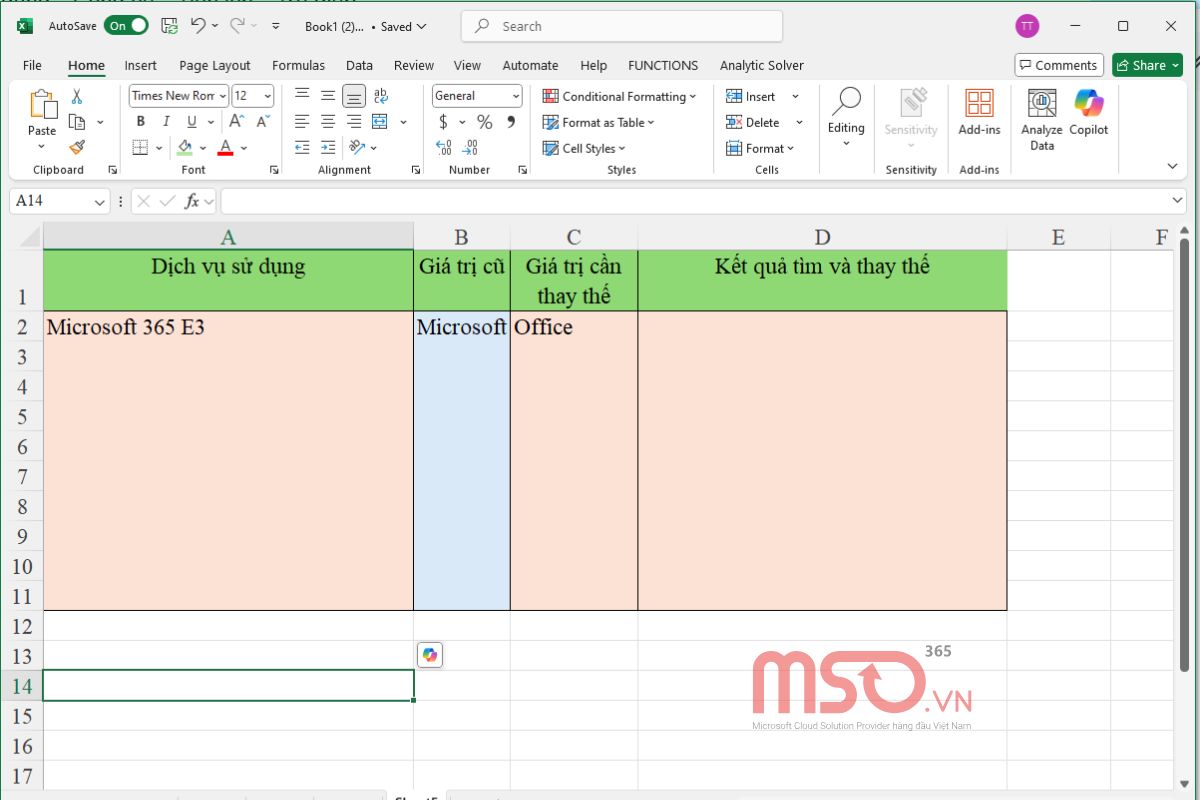Click the Share button
Screen dimensions: 1200x800
tap(1147, 65)
